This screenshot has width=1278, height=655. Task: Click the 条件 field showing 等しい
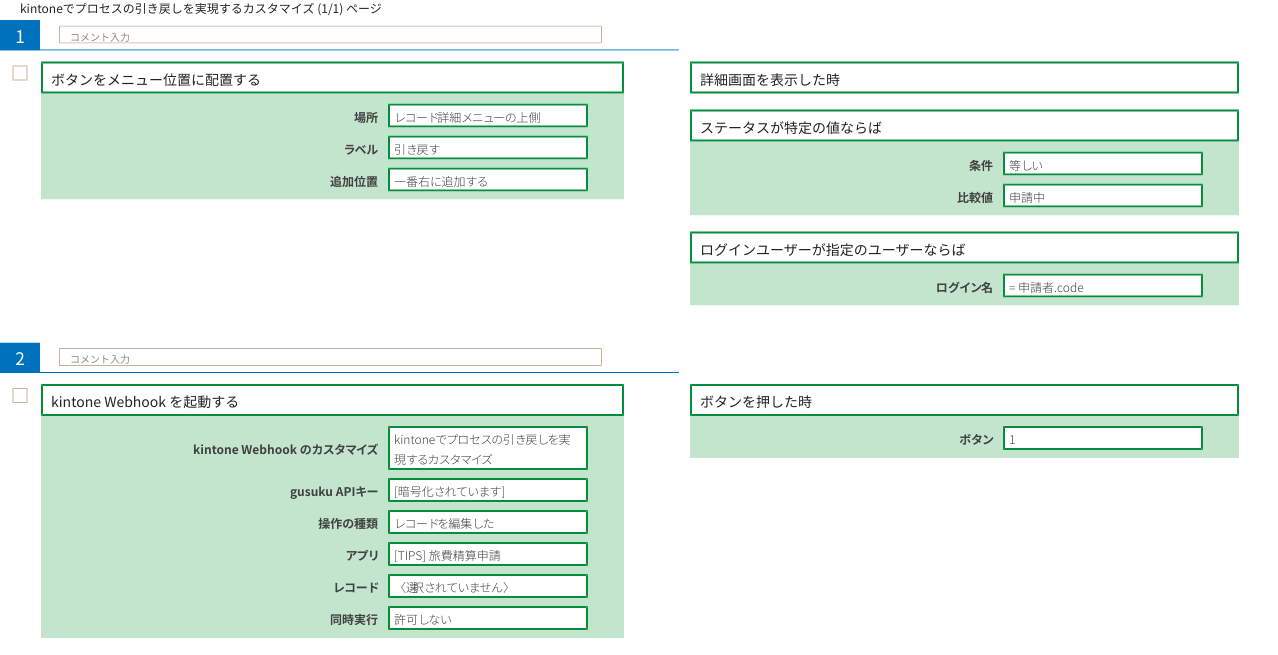[x=1103, y=164]
